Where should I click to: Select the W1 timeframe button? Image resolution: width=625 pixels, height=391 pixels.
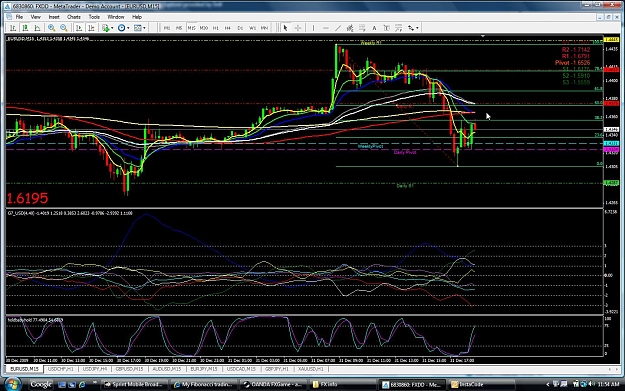[x=252, y=28]
